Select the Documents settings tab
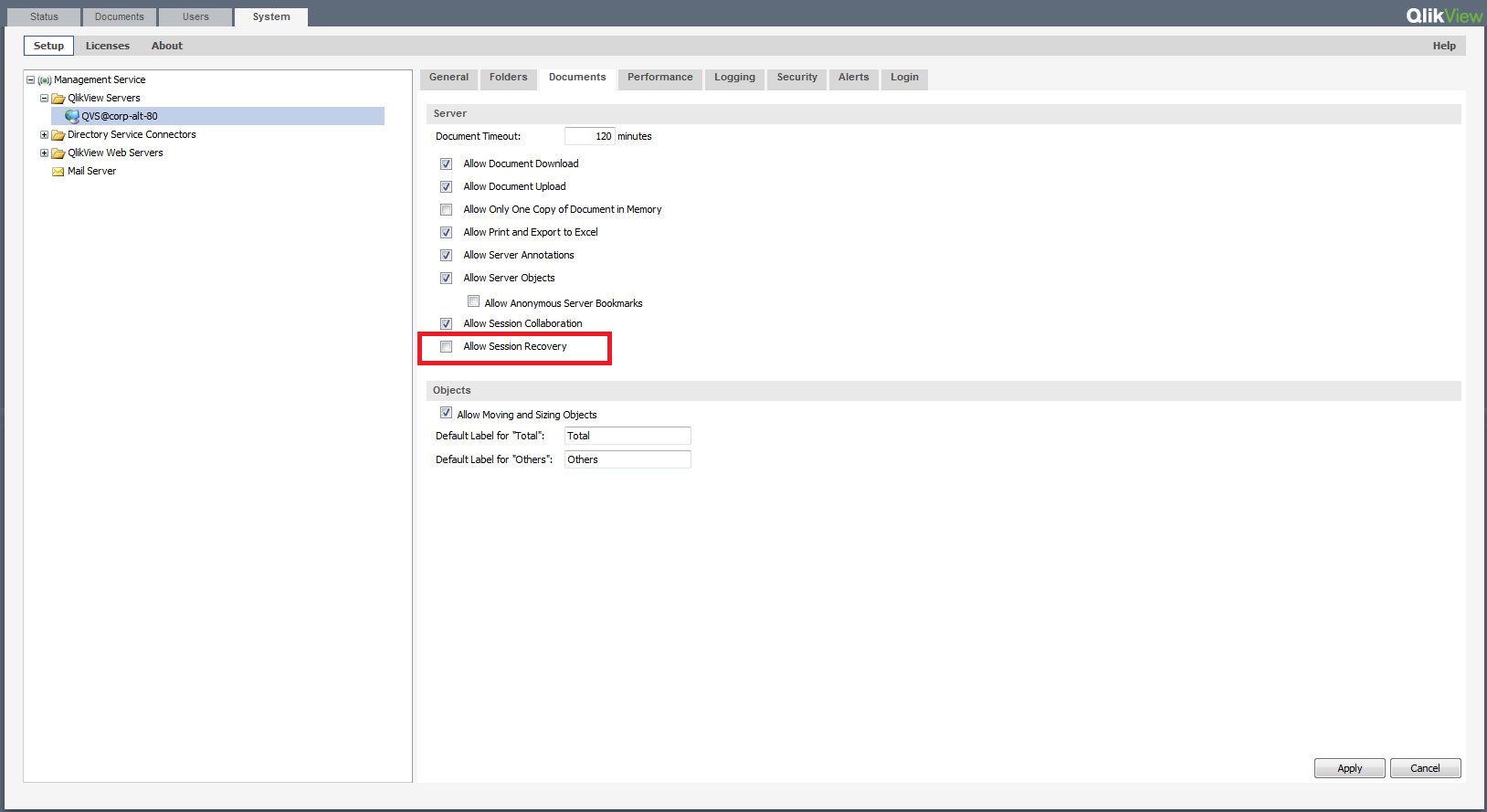This screenshot has height=812, width=1487. pyautogui.click(x=577, y=79)
